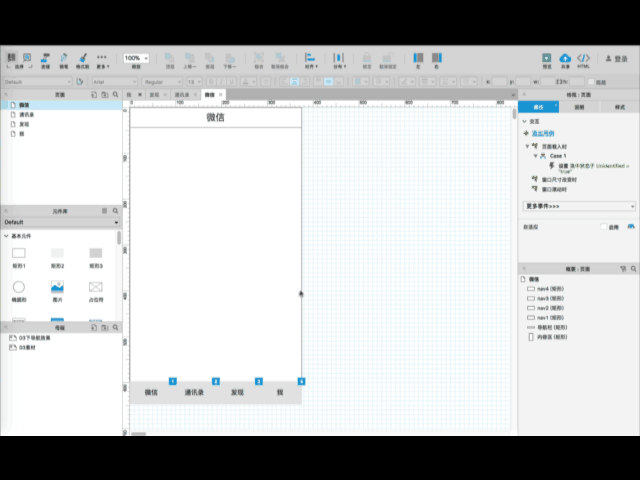Open the text color picker
The image size is (640, 480).
coord(249,82)
